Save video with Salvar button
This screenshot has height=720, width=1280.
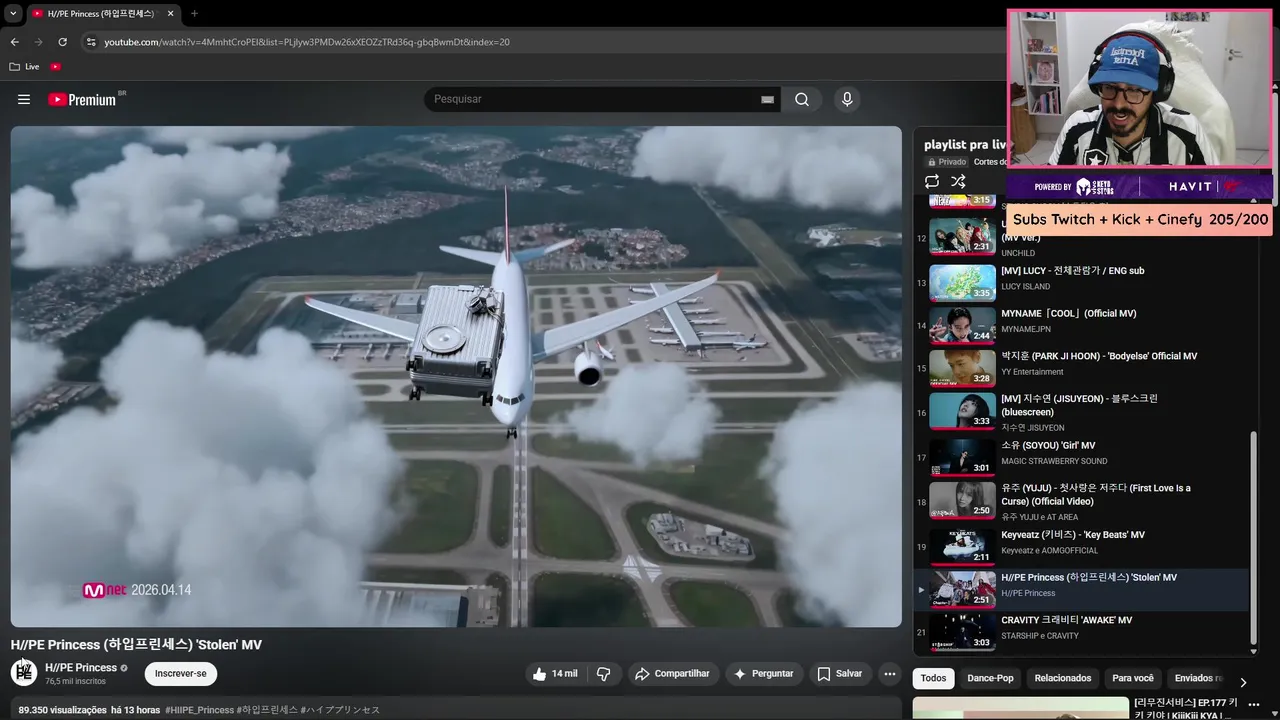point(839,674)
